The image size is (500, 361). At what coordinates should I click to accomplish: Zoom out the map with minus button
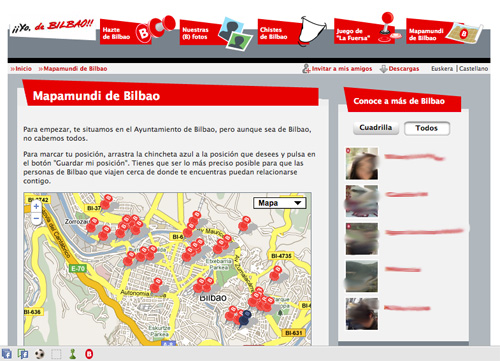[36, 218]
